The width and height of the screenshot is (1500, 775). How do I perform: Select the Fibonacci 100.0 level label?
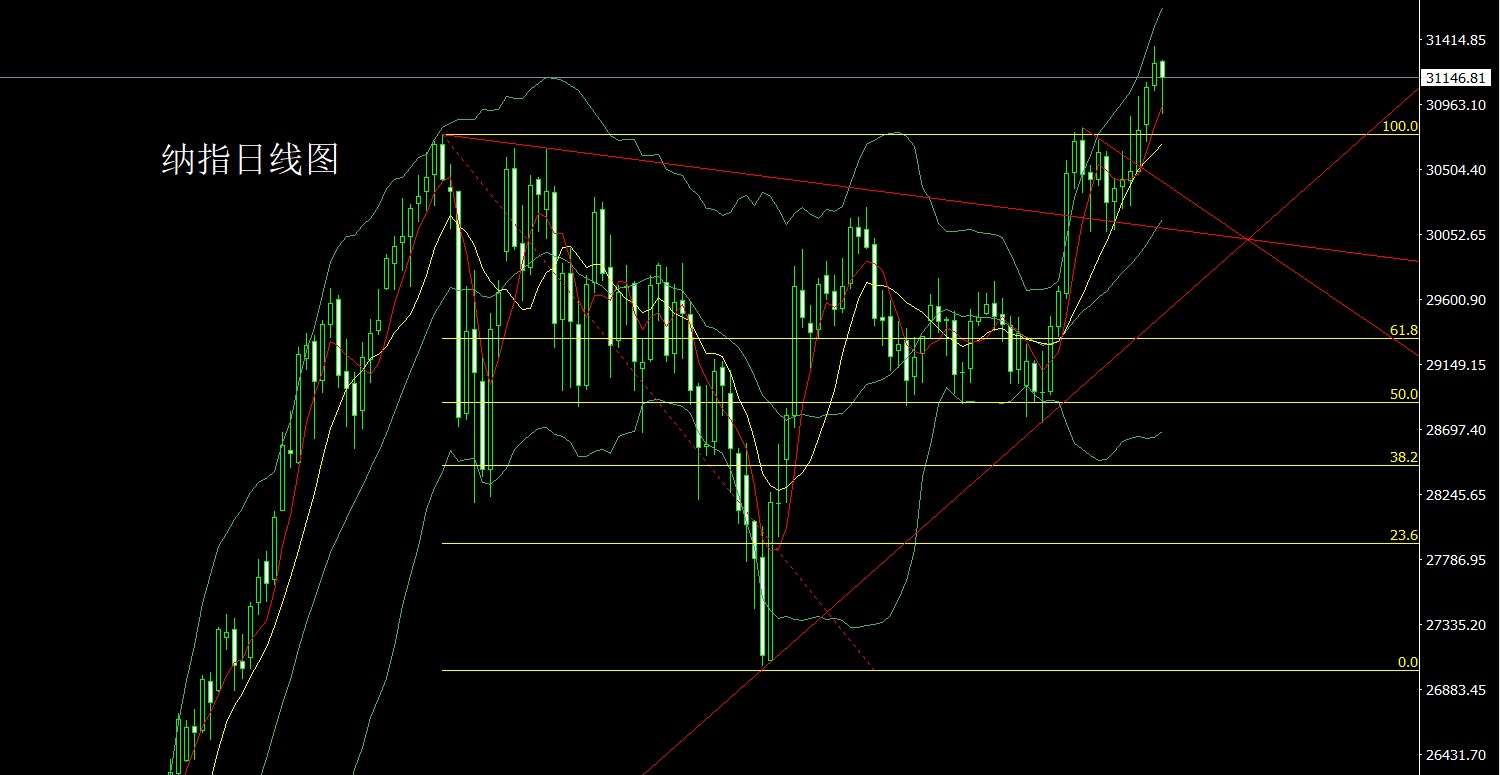click(1400, 126)
